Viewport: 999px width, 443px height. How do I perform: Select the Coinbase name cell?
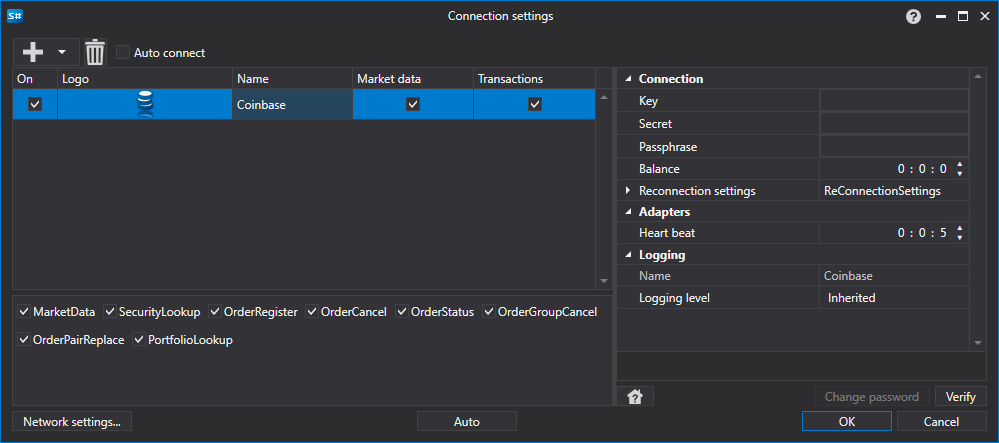(292, 105)
